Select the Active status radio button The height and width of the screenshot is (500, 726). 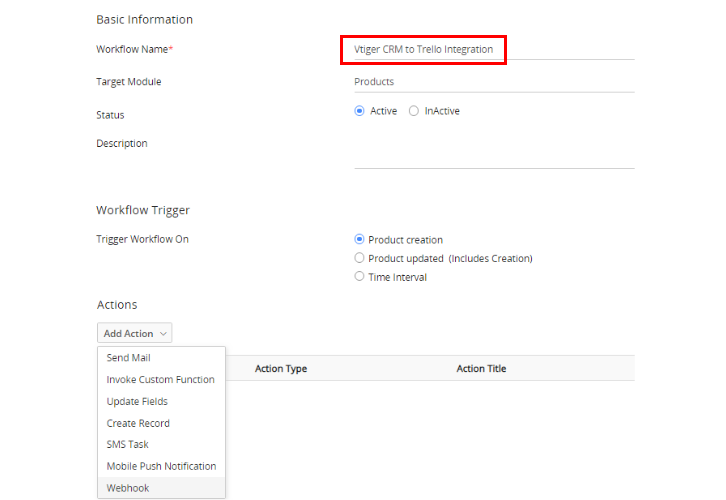[x=359, y=111]
